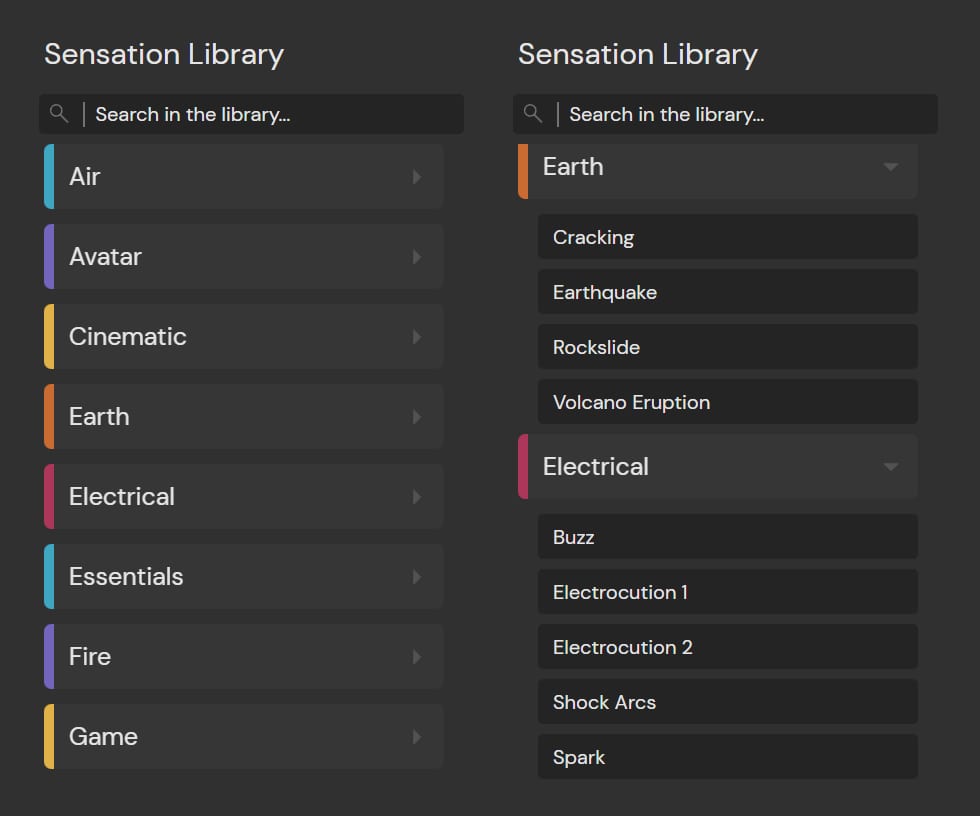Click the yellow color bar beside Cinematic

(x=49, y=336)
